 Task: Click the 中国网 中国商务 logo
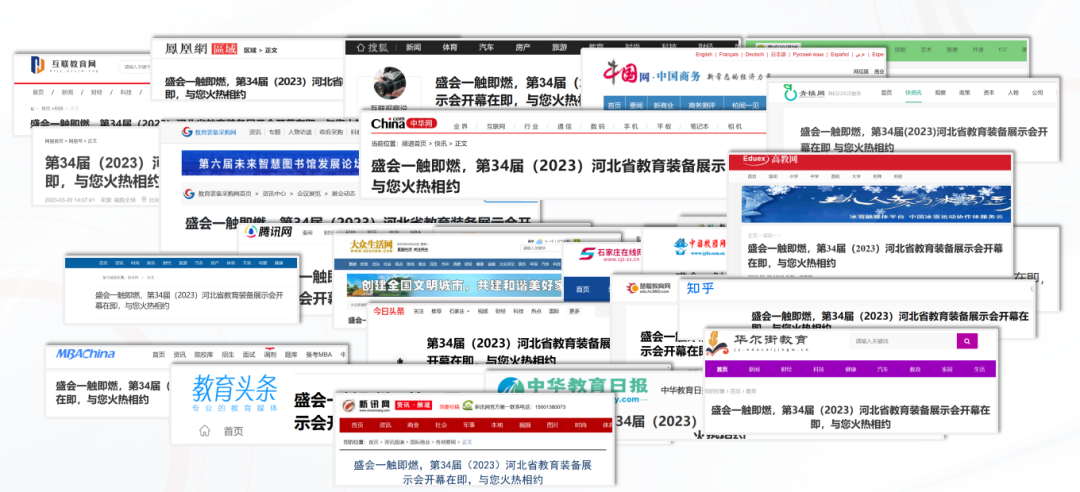(x=651, y=74)
